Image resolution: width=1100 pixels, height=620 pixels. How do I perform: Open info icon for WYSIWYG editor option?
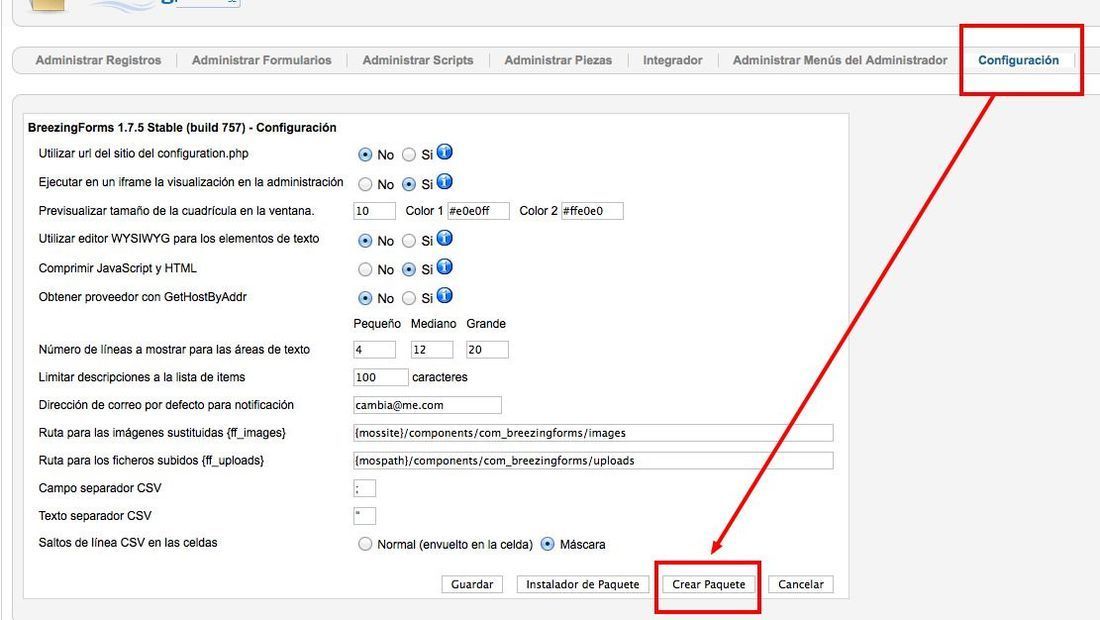(x=445, y=238)
